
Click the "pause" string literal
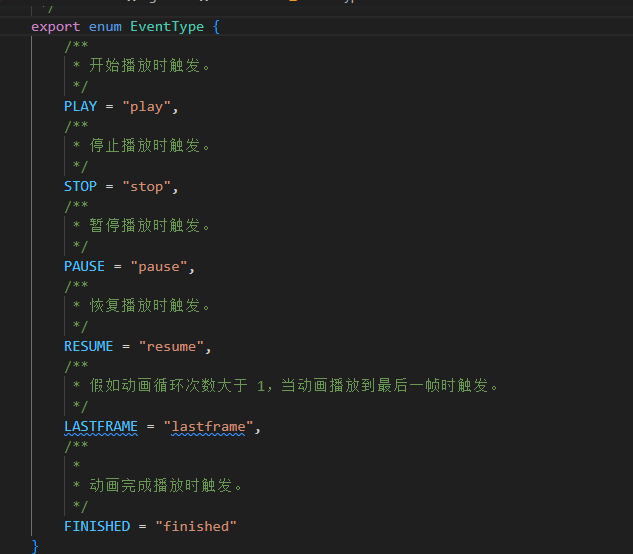pos(159,267)
